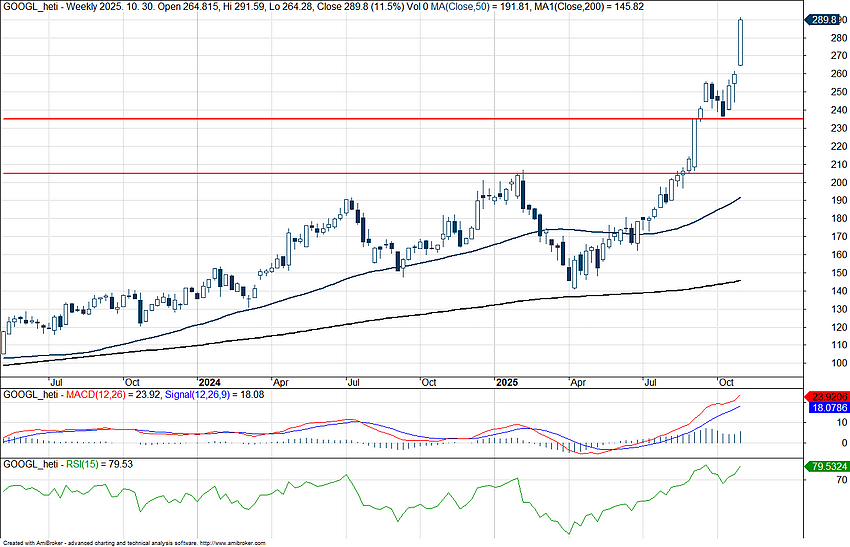The width and height of the screenshot is (850, 547).
Task: Click the 2024 date axis label
Action: click(209, 382)
